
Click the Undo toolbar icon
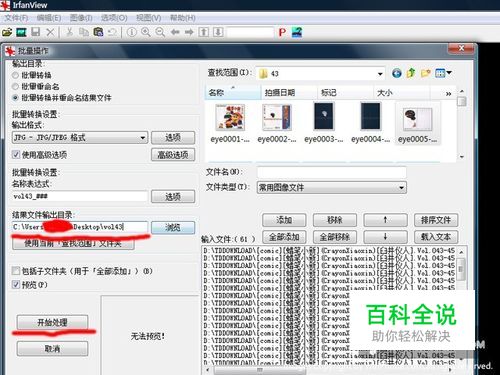tap(112, 32)
